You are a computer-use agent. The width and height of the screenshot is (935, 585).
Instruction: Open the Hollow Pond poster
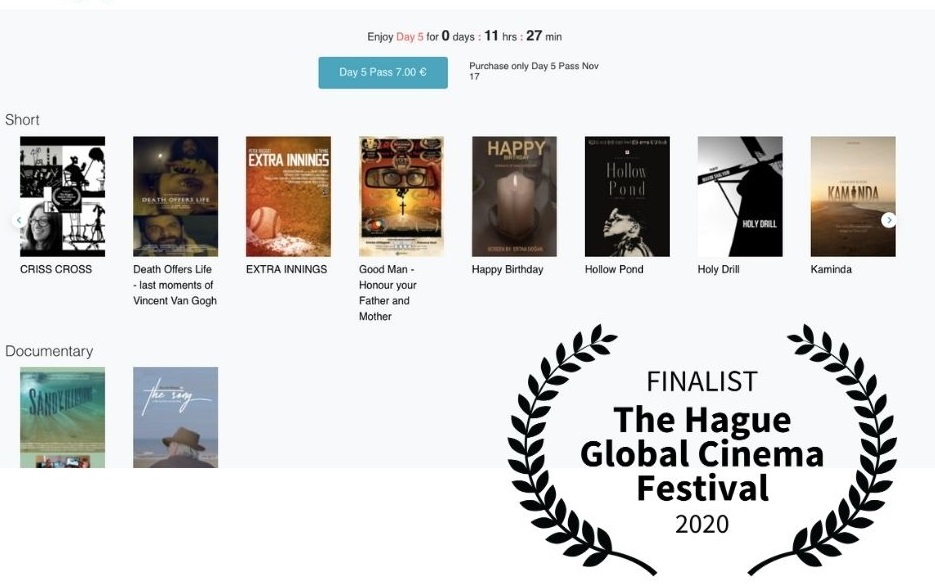click(x=627, y=197)
